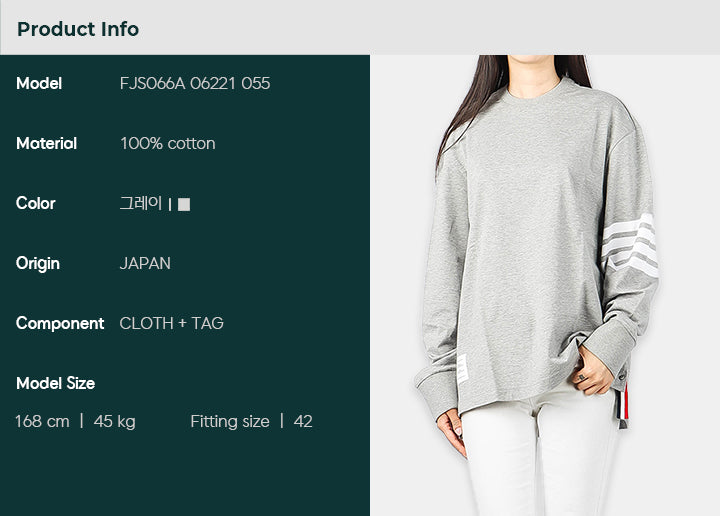Viewport: 720px width, 516px height.
Task: Click the Material label
Action: pyautogui.click(x=46, y=144)
